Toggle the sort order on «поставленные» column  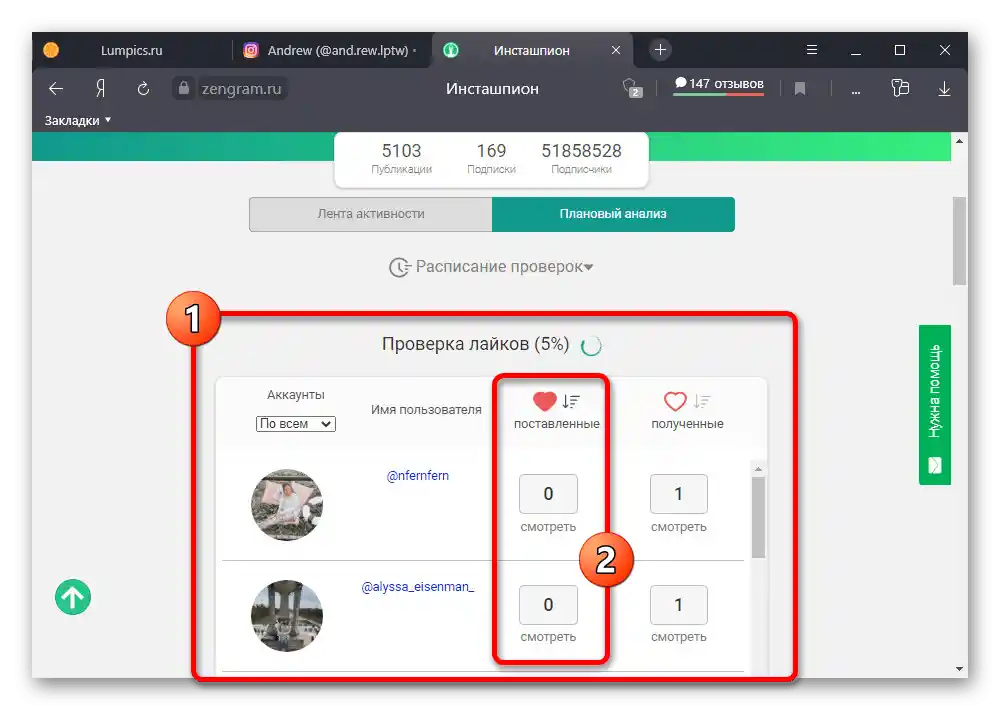570,400
